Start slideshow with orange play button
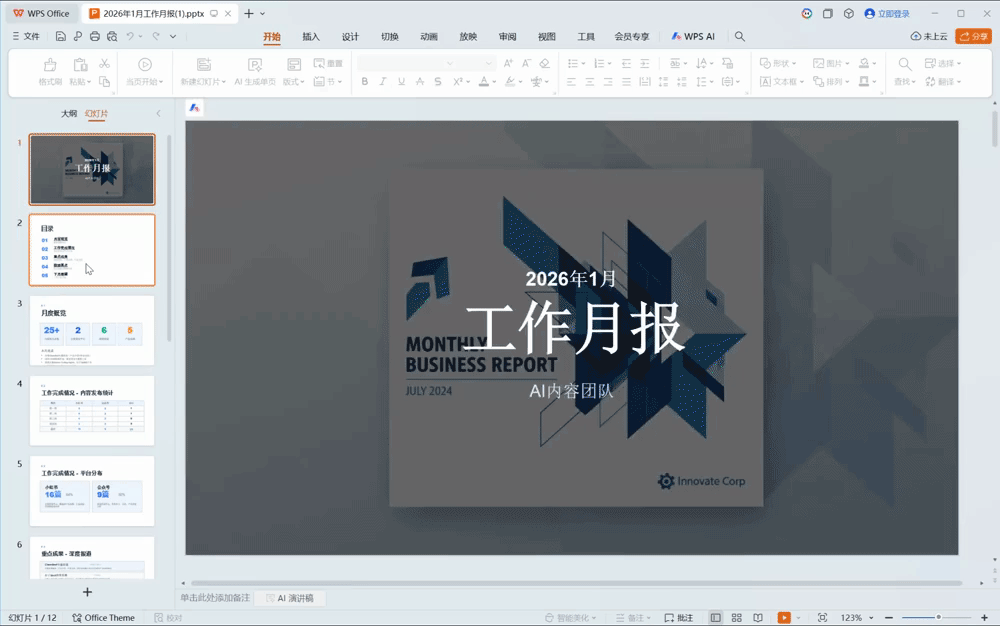 pos(784,617)
